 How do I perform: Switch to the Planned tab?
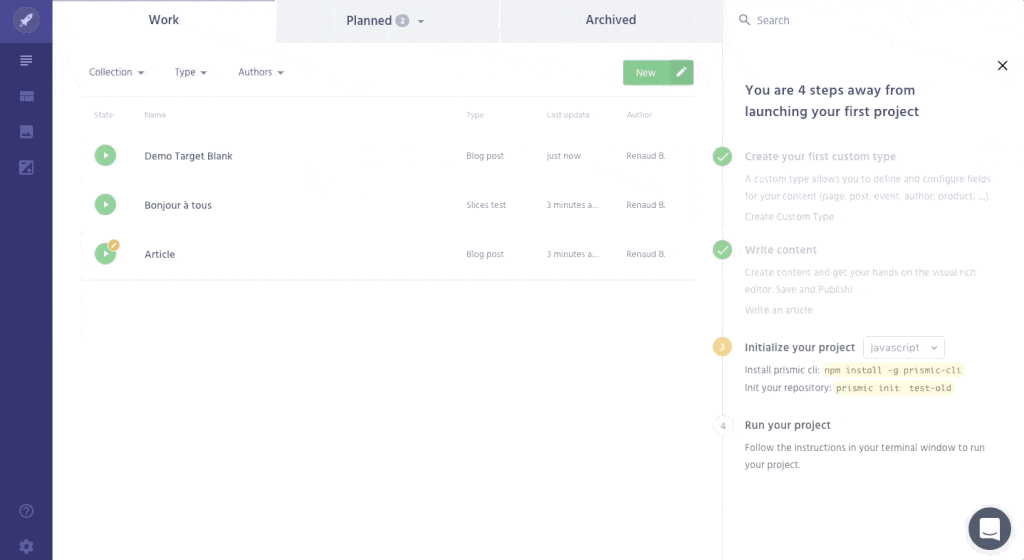[x=384, y=21]
